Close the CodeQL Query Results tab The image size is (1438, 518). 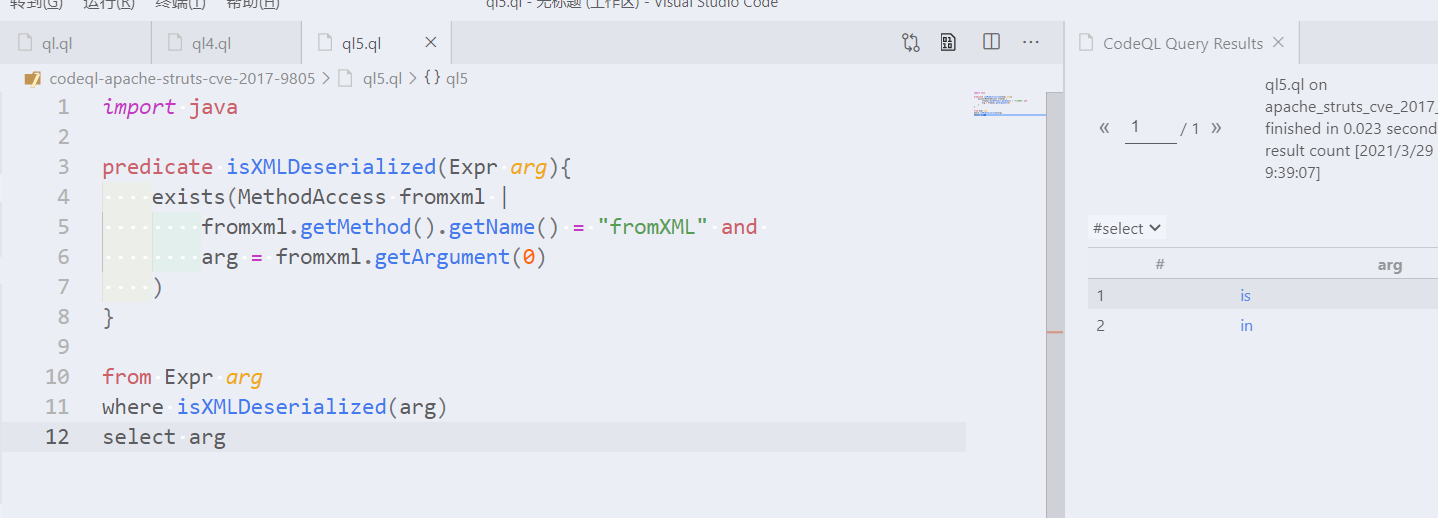(1278, 43)
